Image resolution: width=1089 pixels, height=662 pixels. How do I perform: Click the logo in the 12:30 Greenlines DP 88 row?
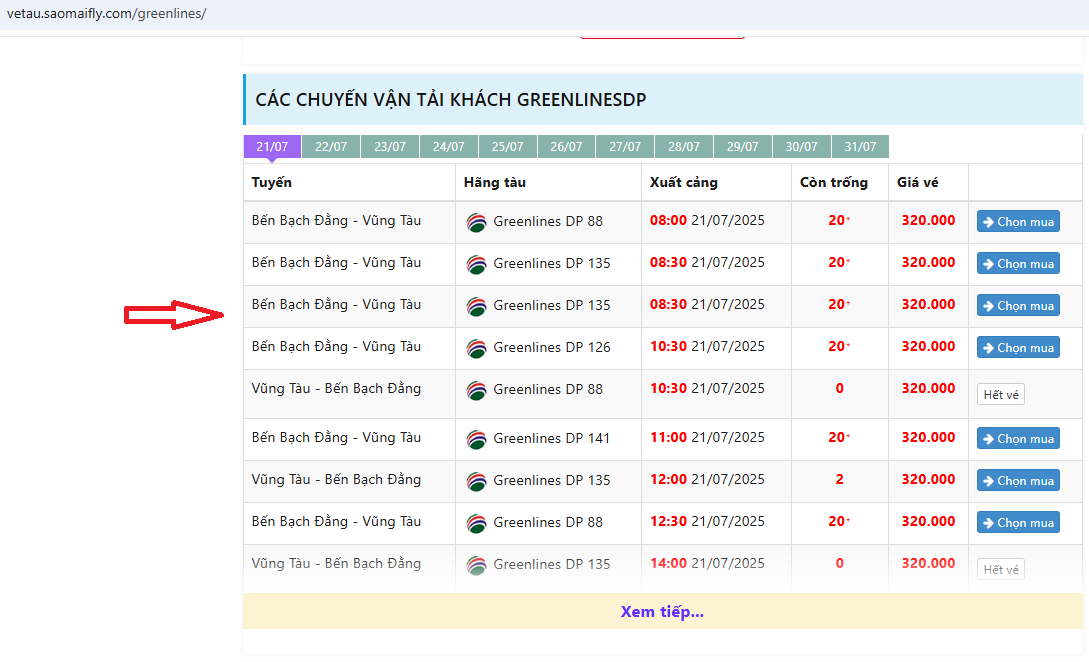(476, 523)
